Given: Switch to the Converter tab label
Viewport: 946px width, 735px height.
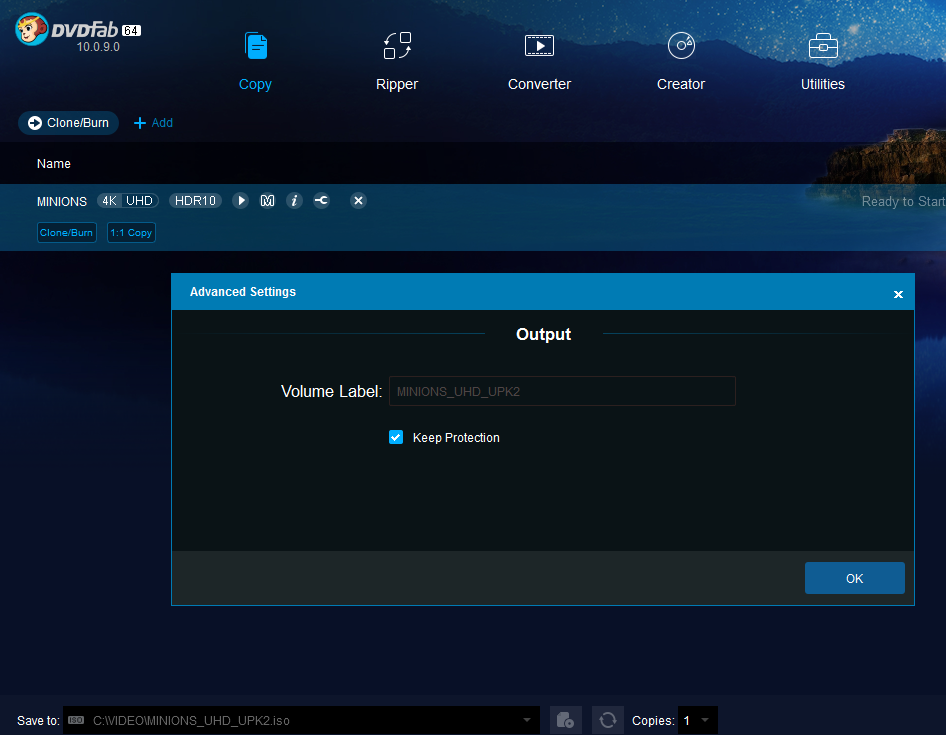Looking at the screenshot, I should tap(539, 84).
